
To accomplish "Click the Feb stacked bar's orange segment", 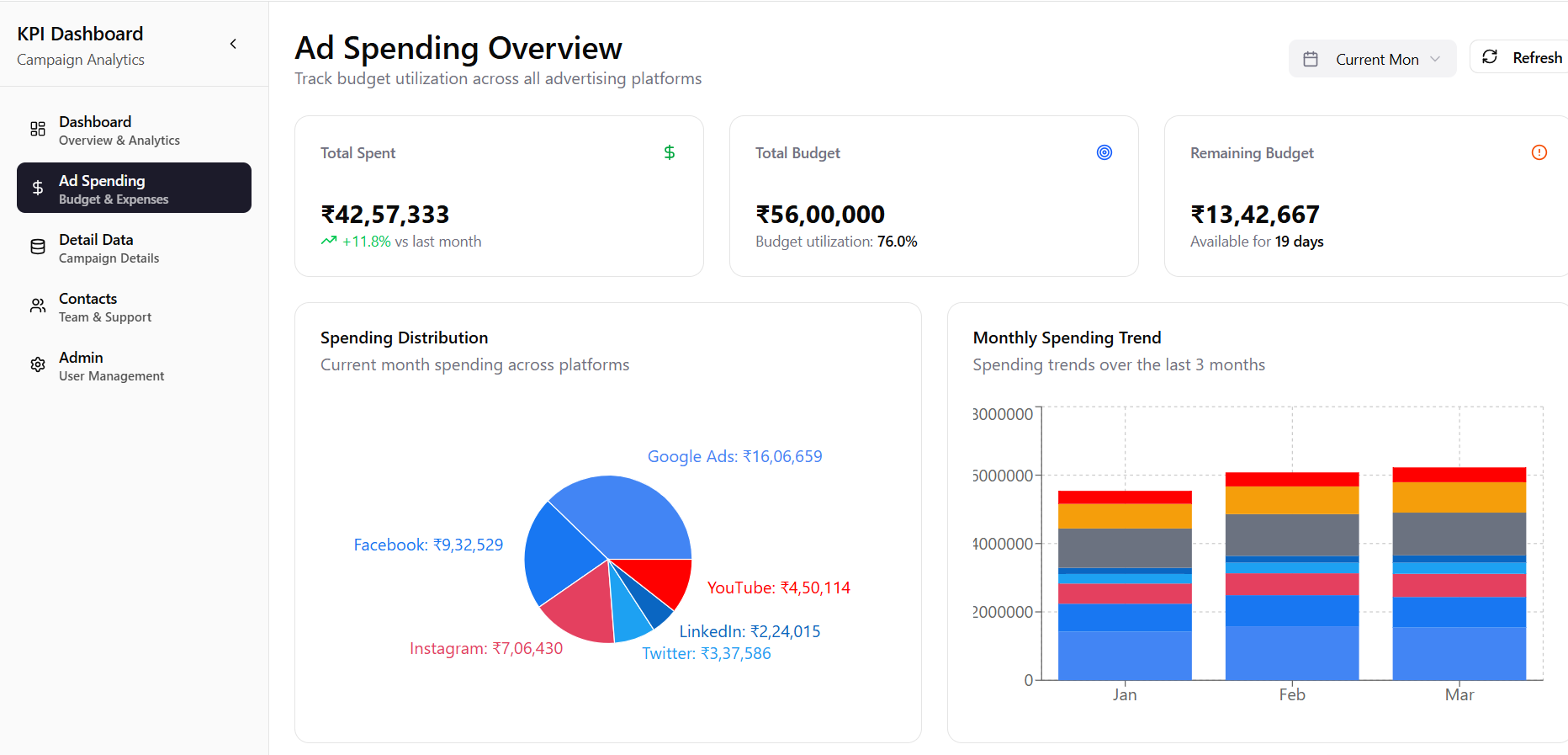I will pos(1292,500).
